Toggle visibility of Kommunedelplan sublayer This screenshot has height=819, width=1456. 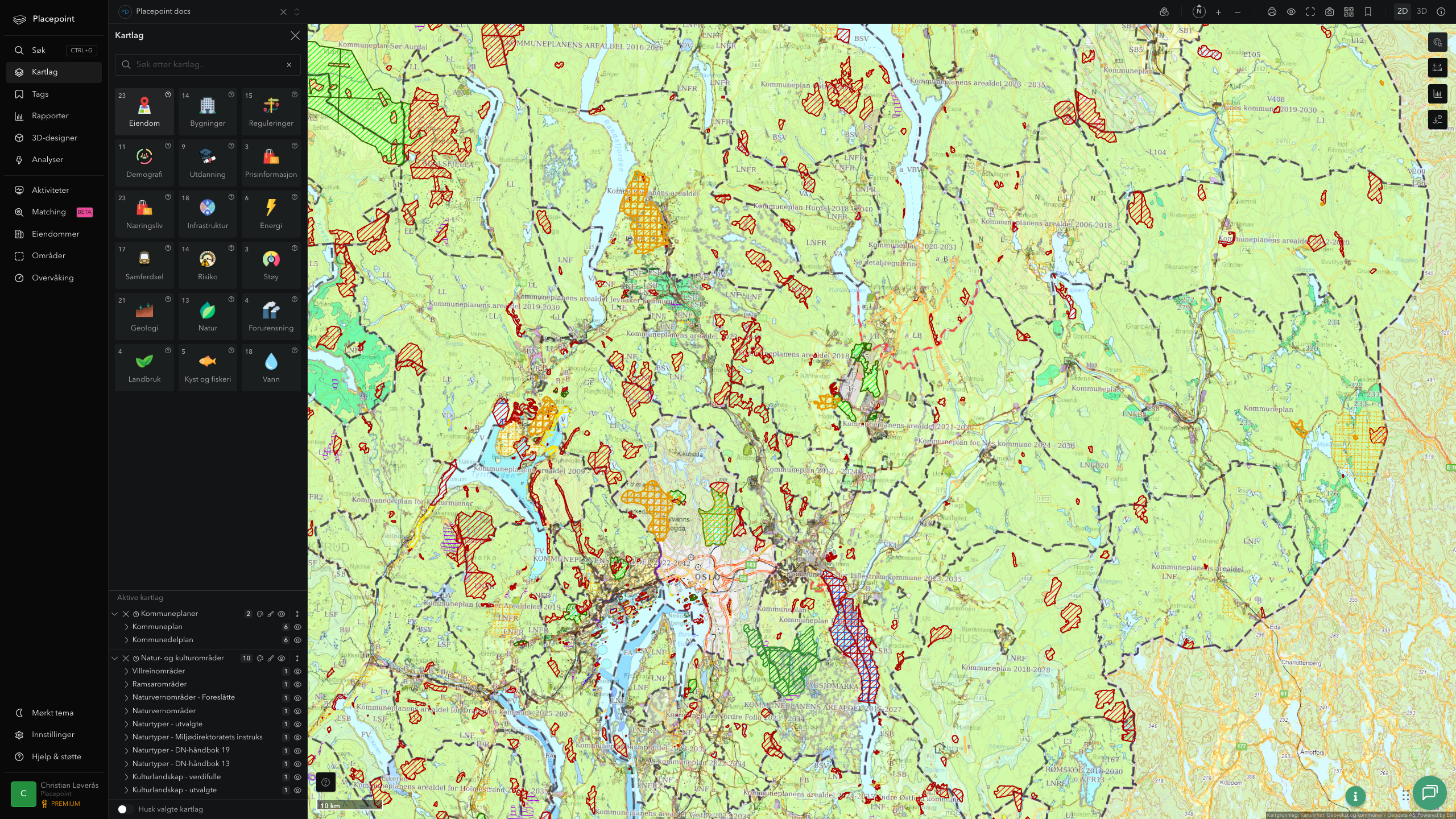(x=297, y=640)
